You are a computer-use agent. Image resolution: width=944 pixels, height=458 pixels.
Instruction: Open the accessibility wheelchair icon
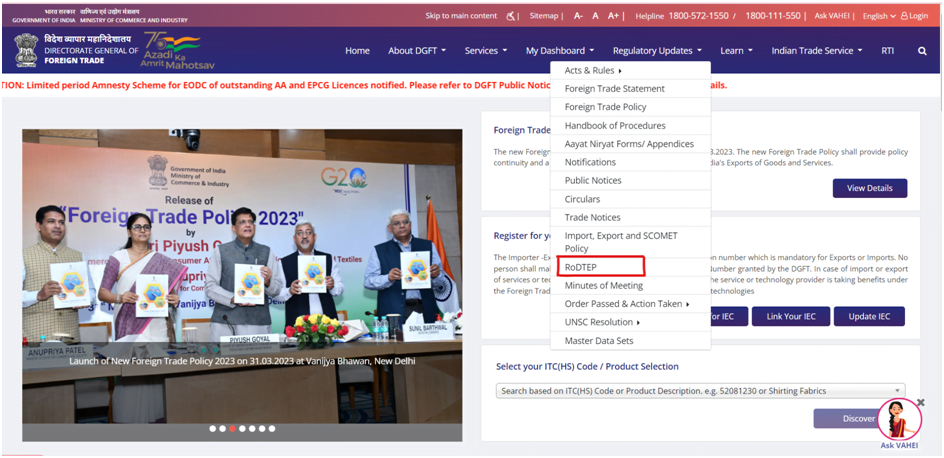[x=513, y=16]
